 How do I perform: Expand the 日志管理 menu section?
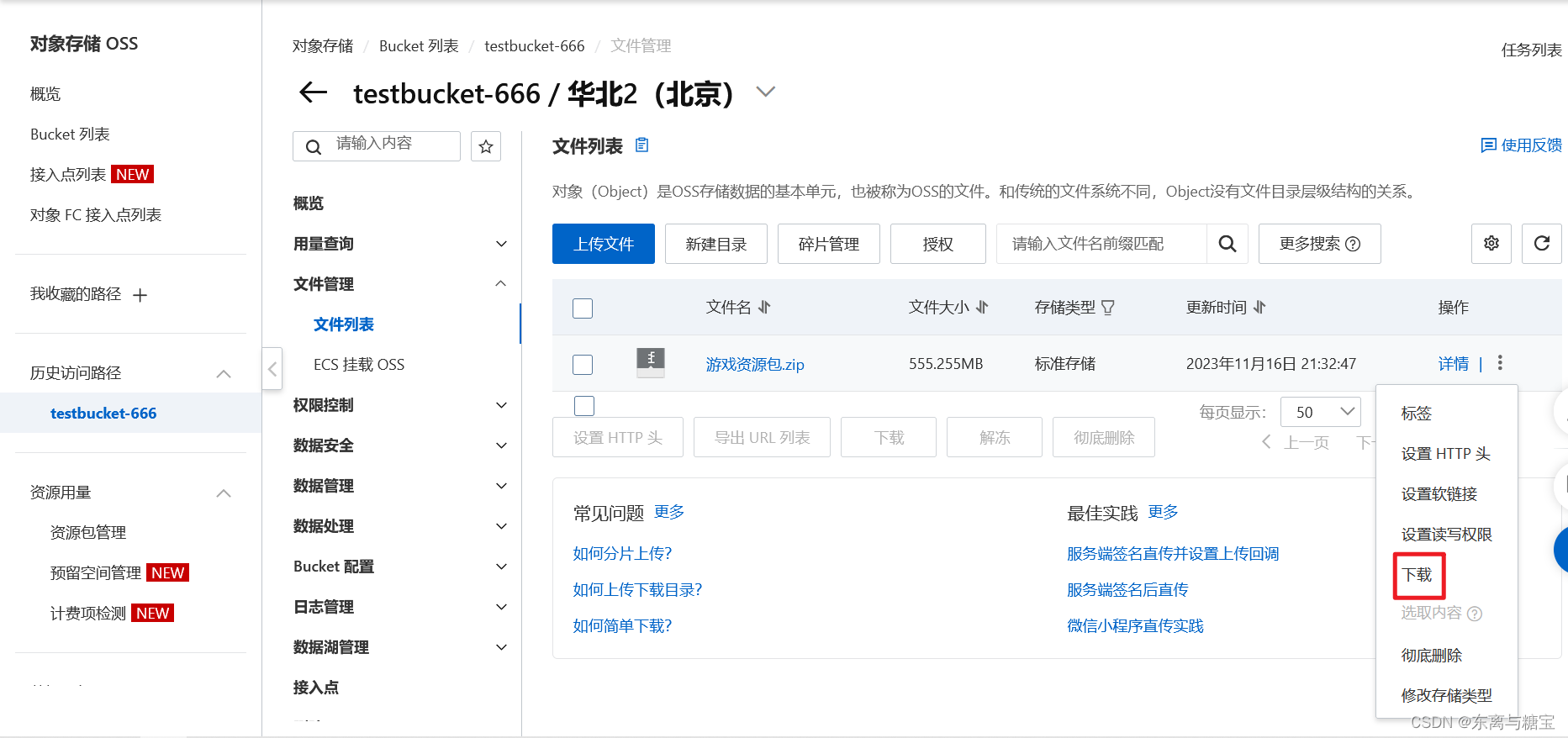click(x=501, y=607)
